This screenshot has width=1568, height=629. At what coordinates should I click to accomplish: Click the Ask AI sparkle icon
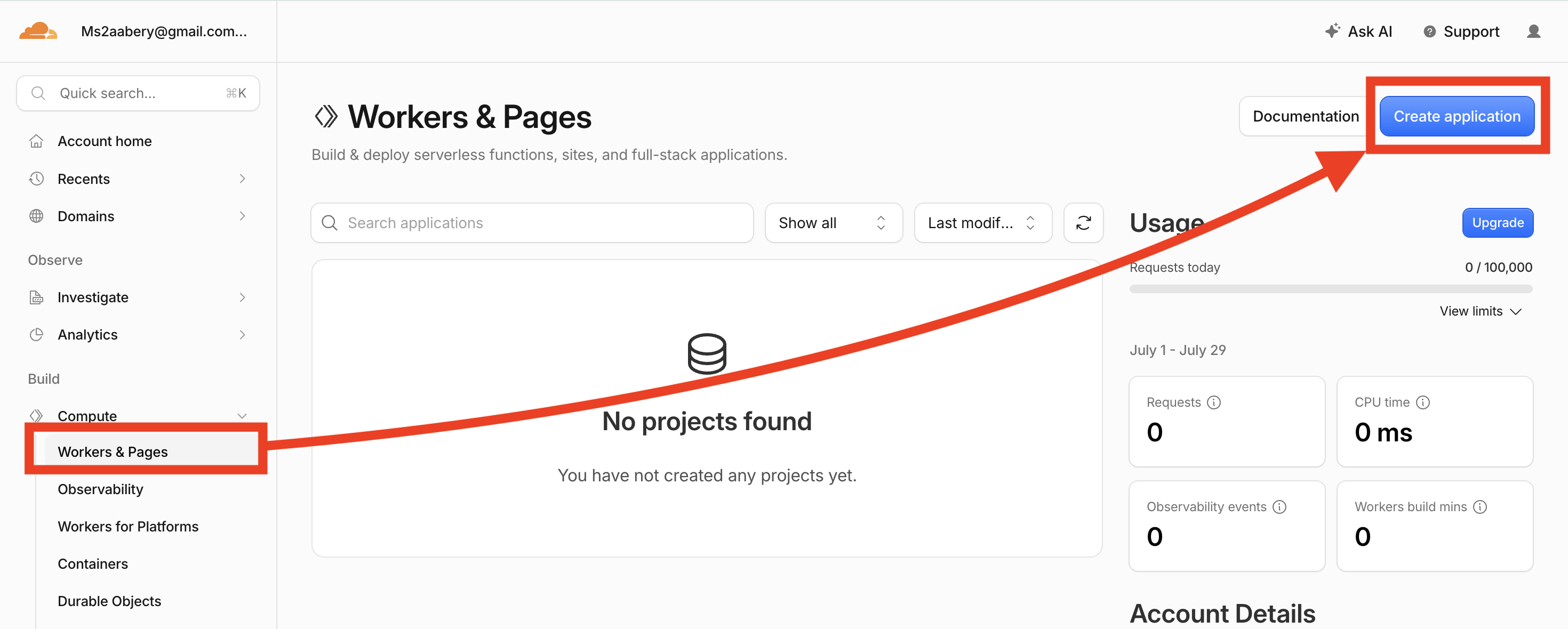tap(1332, 31)
